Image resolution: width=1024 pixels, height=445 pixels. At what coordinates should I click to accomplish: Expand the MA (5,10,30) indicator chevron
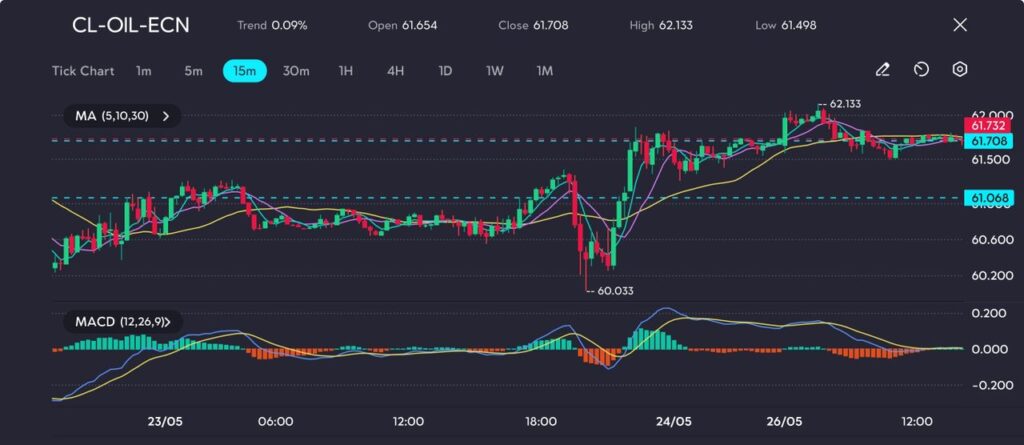point(166,116)
